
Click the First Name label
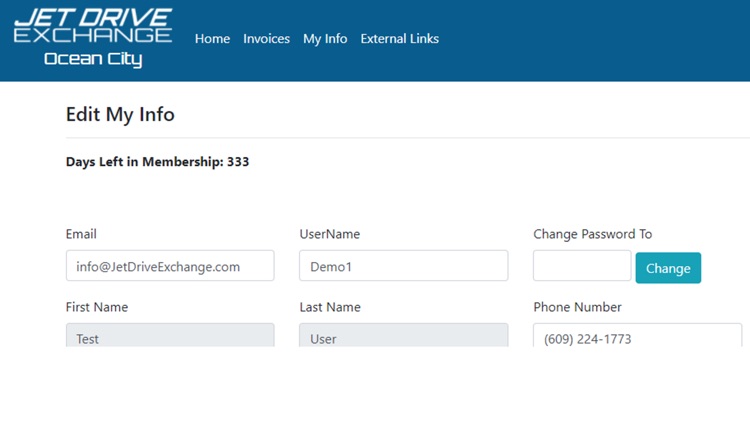pyautogui.click(x=97, y=307)
